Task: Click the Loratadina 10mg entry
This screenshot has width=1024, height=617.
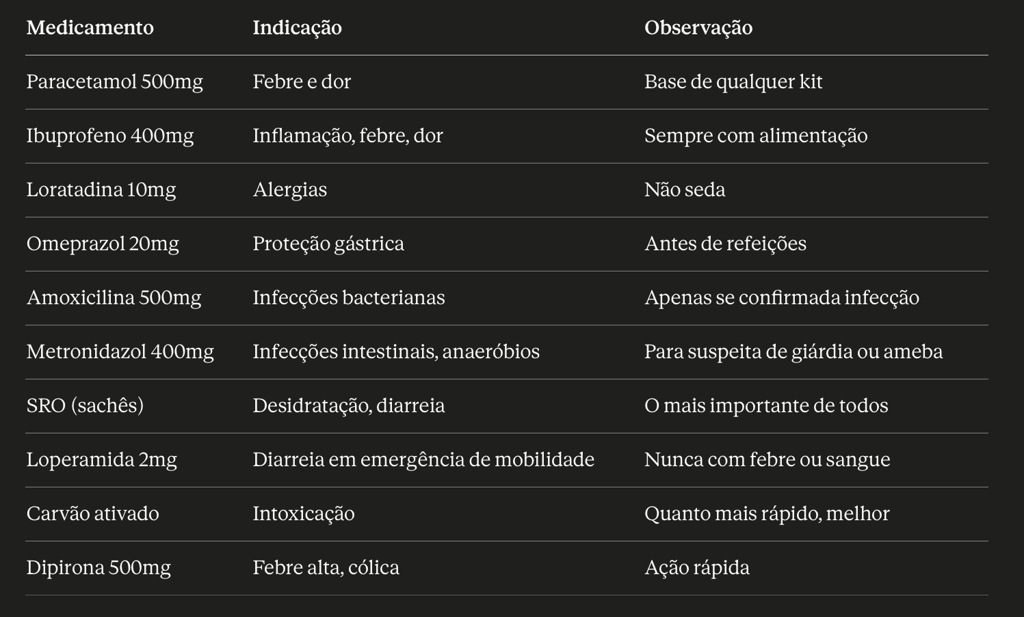Action: click(x=101, y=190)
